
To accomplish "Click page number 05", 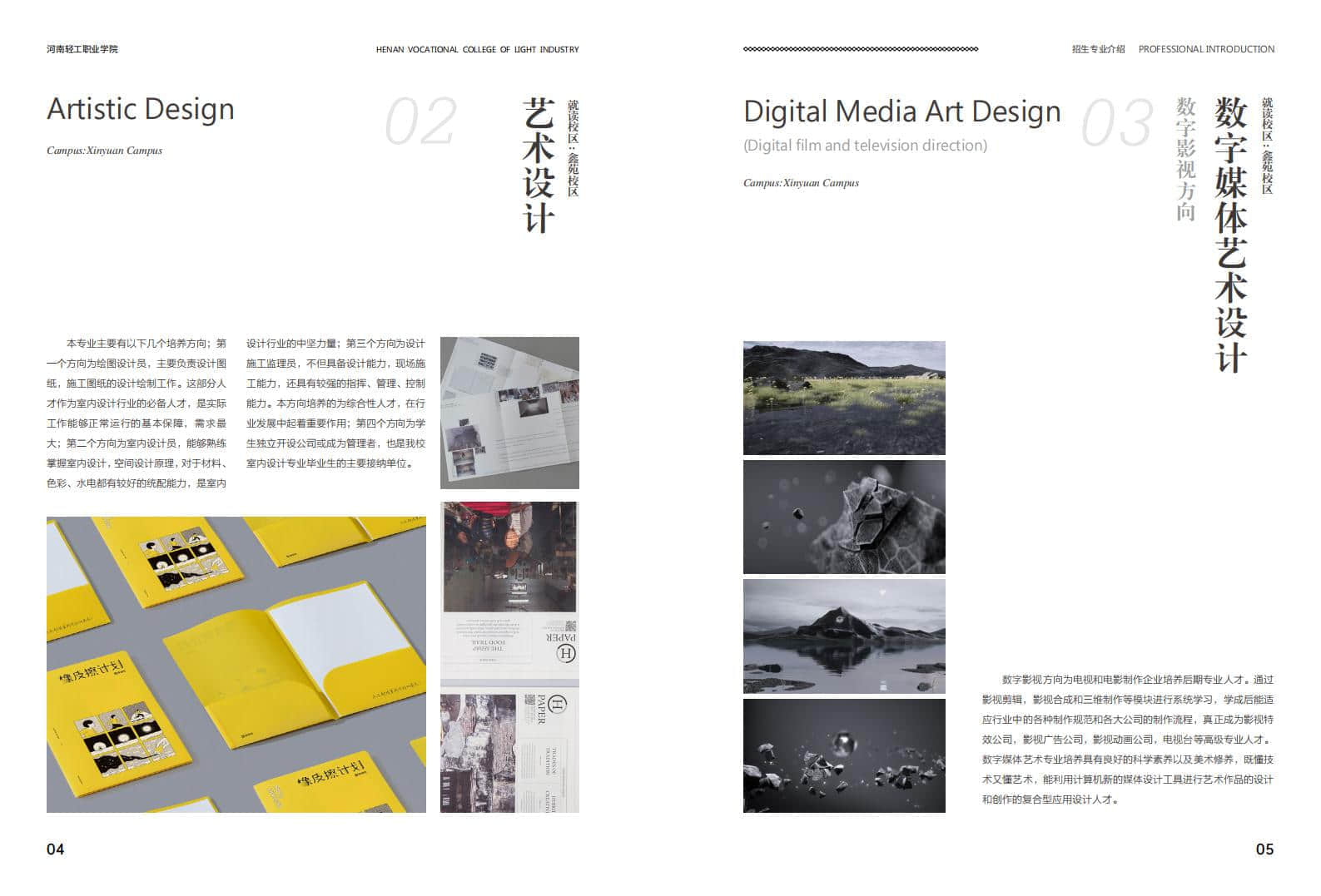I will click(x=1264, y=849).
